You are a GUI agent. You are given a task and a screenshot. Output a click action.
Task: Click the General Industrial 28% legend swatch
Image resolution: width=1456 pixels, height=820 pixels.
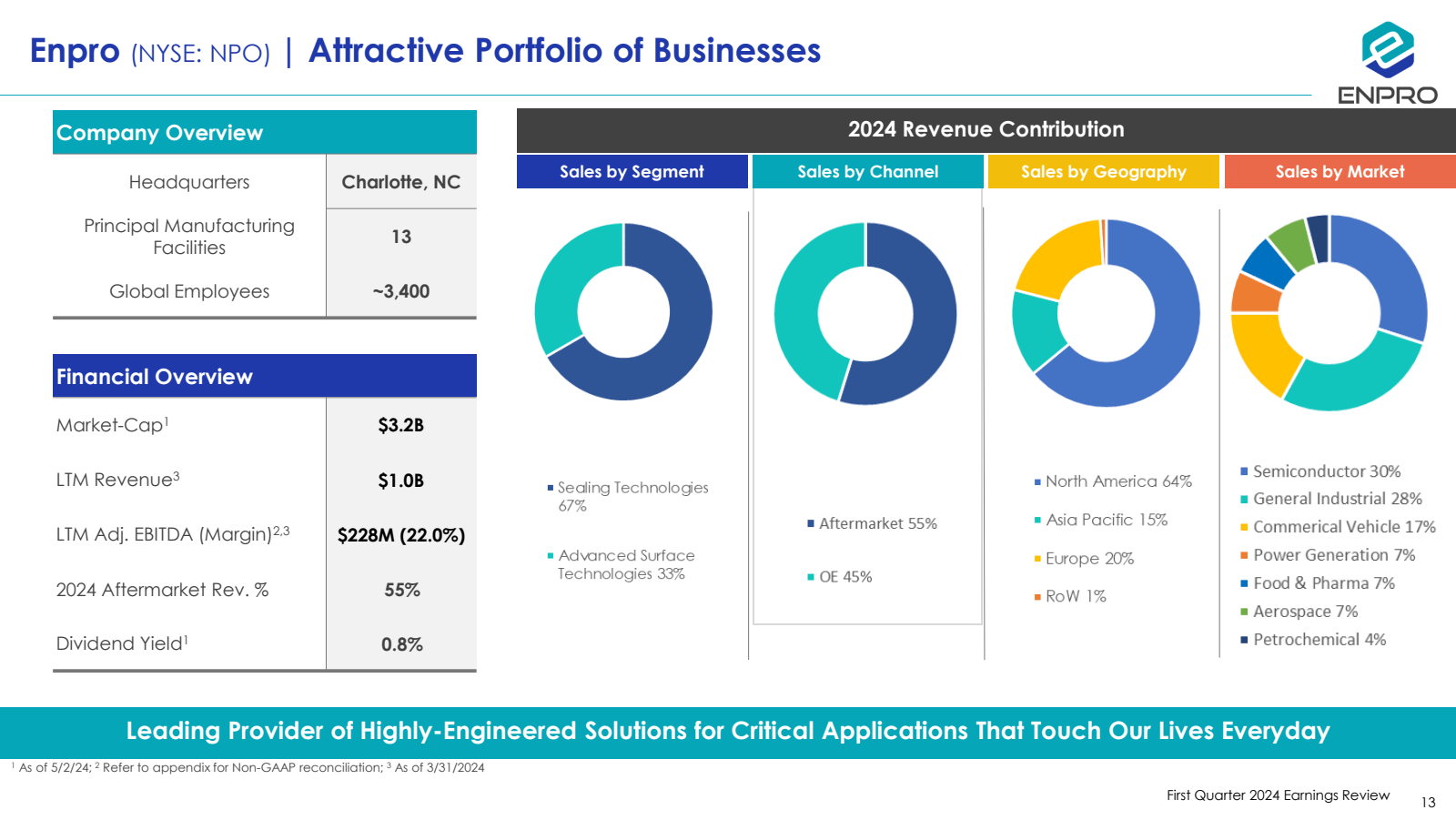point(1244,499)
